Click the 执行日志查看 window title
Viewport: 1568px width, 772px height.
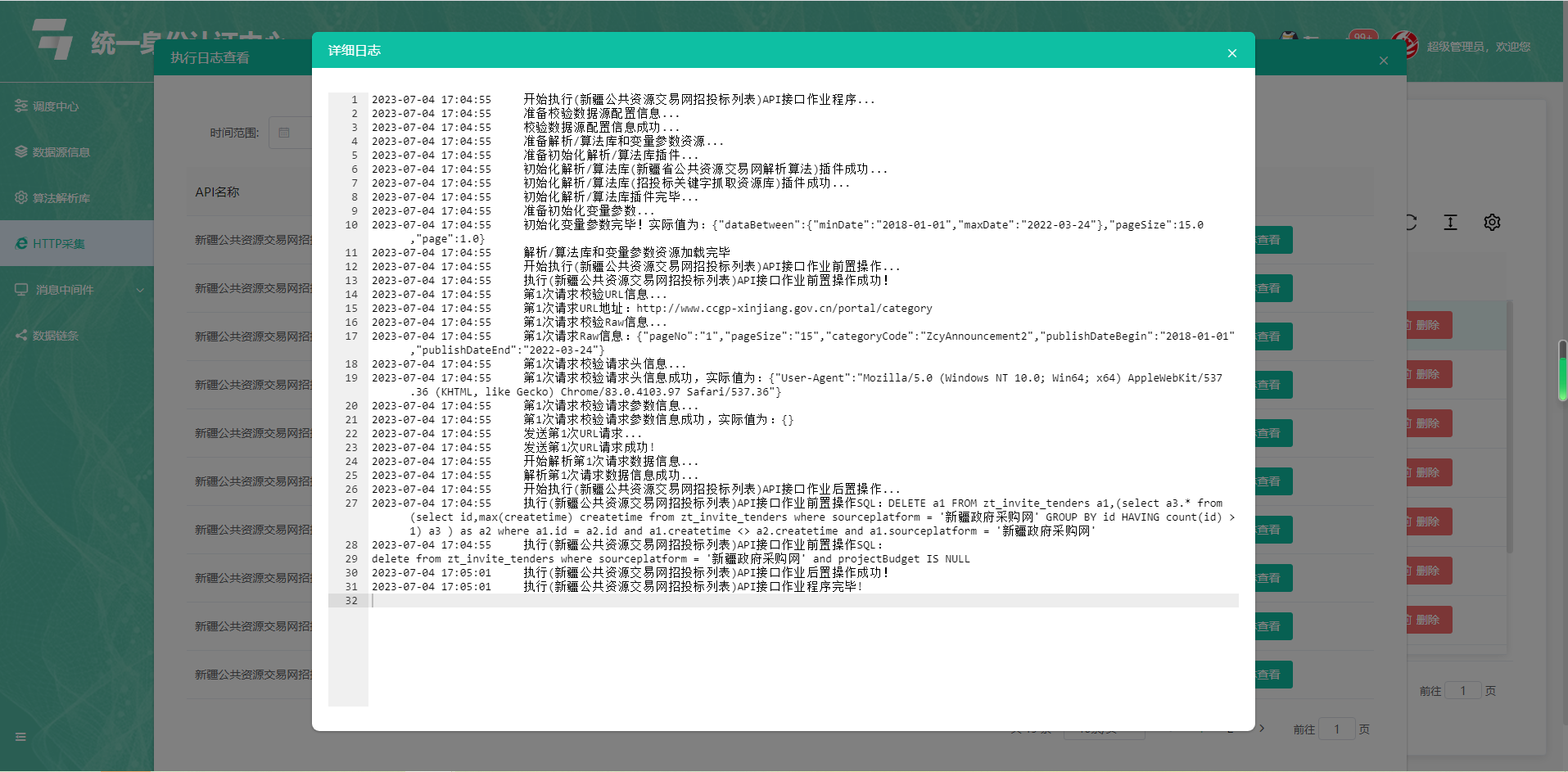click(x=210, y=57)
